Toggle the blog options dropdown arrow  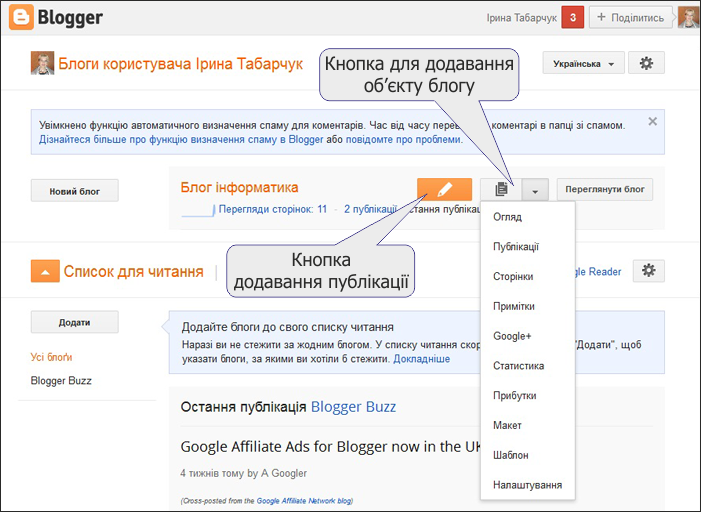(x=535, y=190)
